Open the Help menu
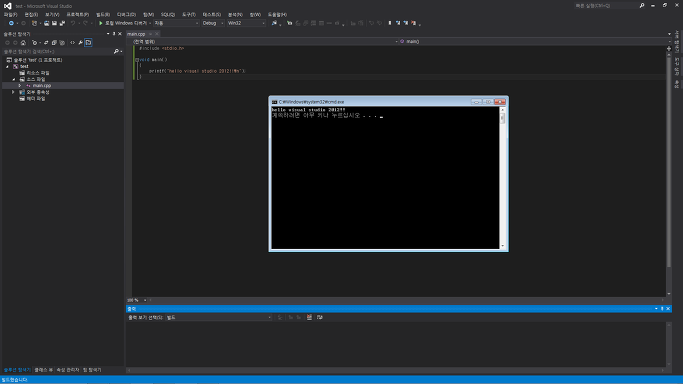The image size is (683, 384). pos(277,15)
